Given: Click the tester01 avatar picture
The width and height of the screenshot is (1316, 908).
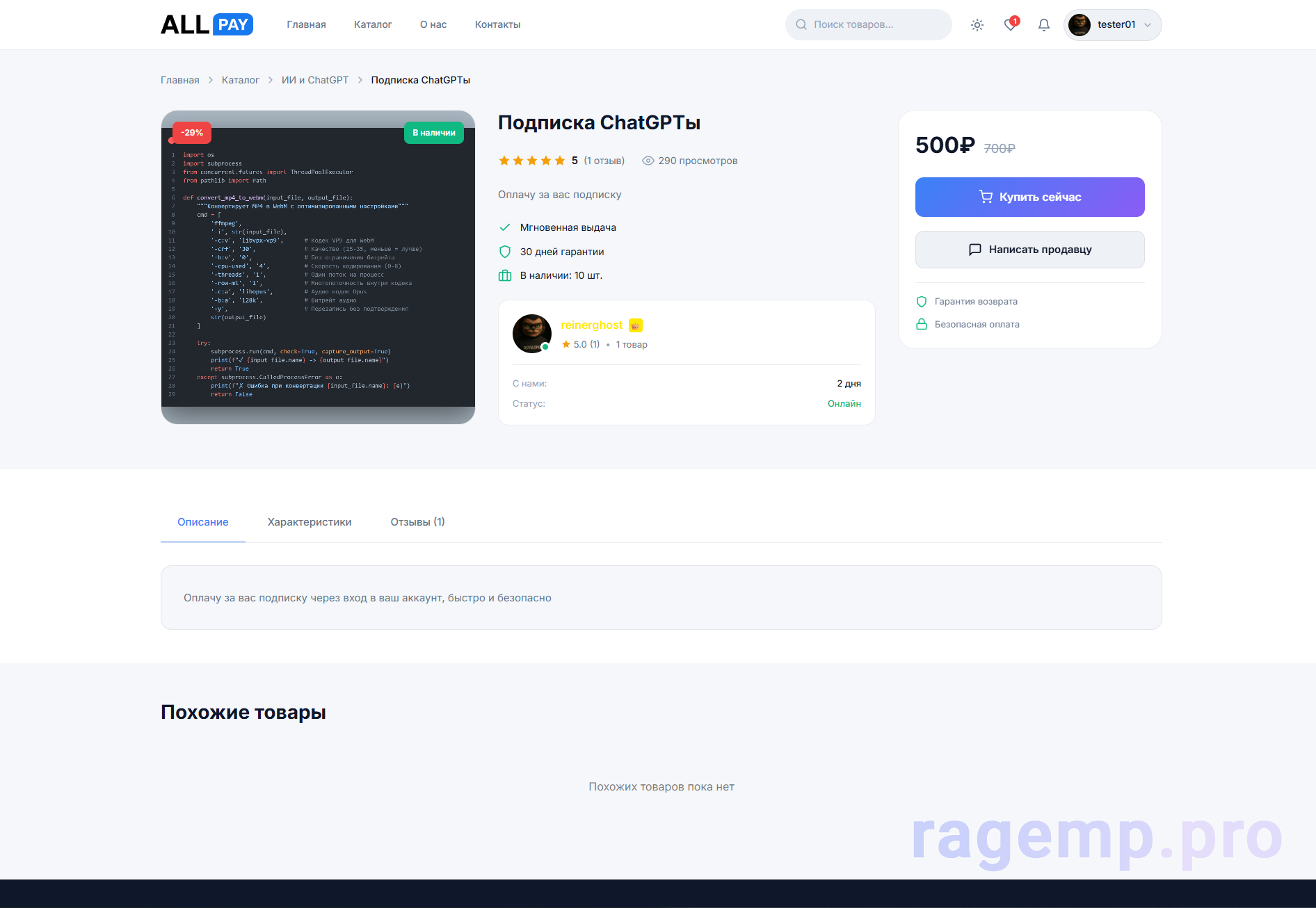Looking at the screenshot, I should 1080,25.
